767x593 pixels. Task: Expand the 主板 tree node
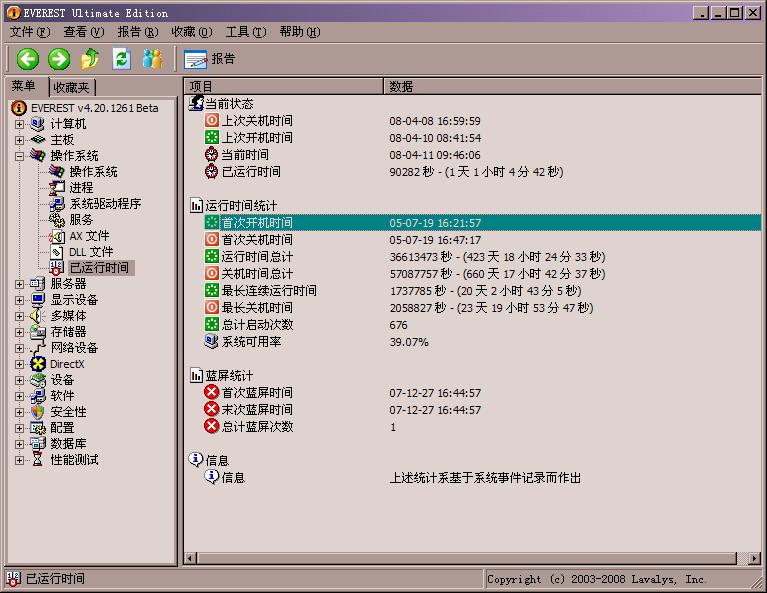(19, 140)
